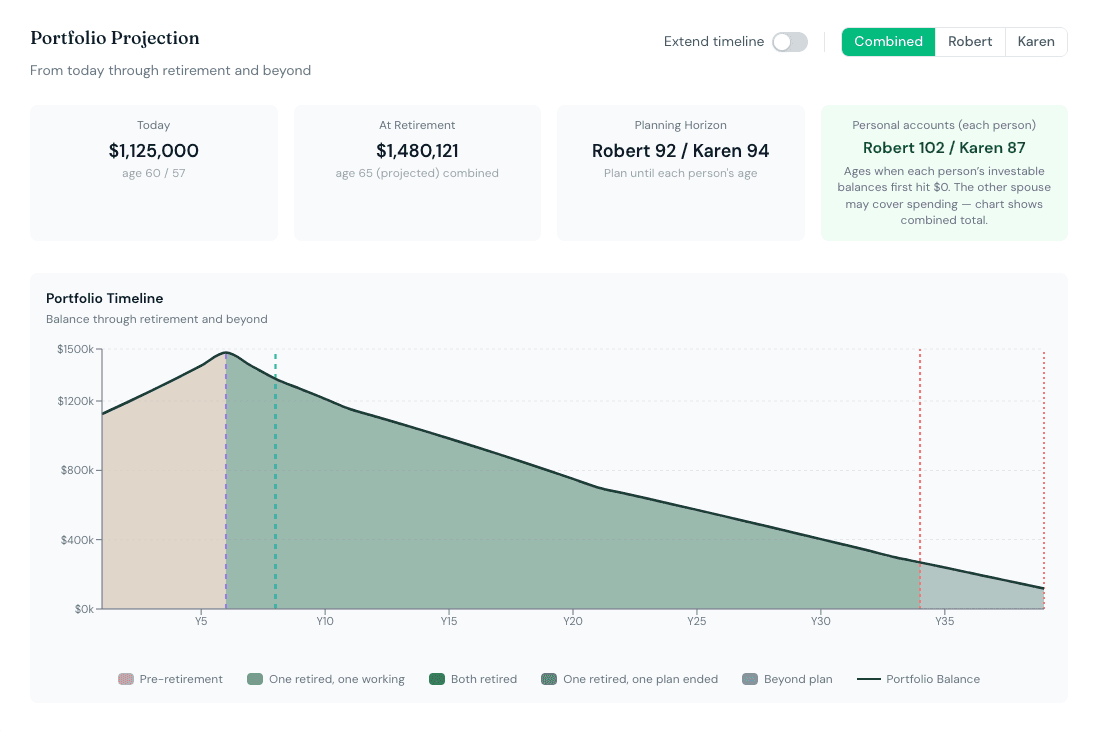The width and height of the screenshot is (1097, 731).
Task: Click the first red dotted plan-end line
Action: (x=920, y=479)
